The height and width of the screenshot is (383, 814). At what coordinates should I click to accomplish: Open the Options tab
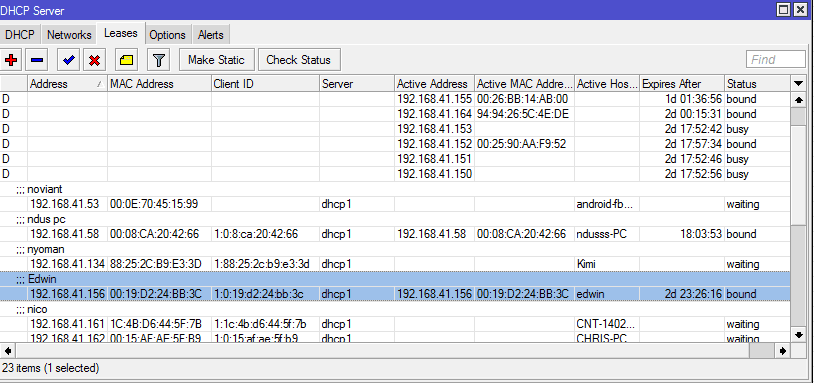(168, 35)
